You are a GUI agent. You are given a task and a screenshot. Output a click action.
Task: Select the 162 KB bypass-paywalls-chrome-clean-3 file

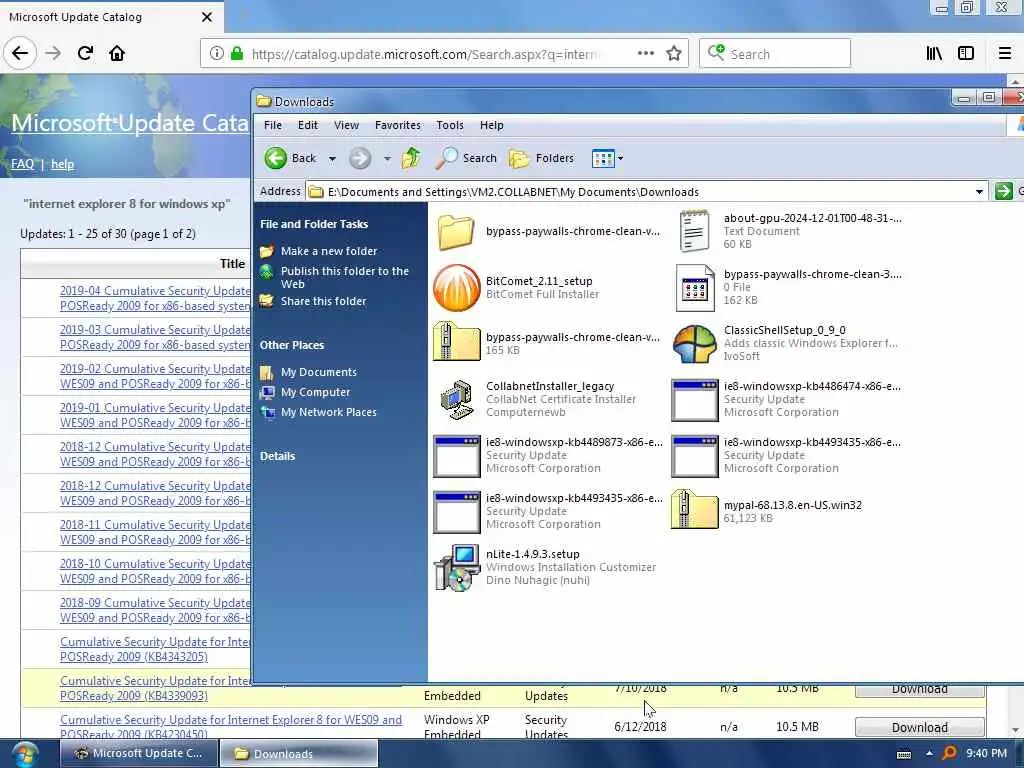click(694, 288)
